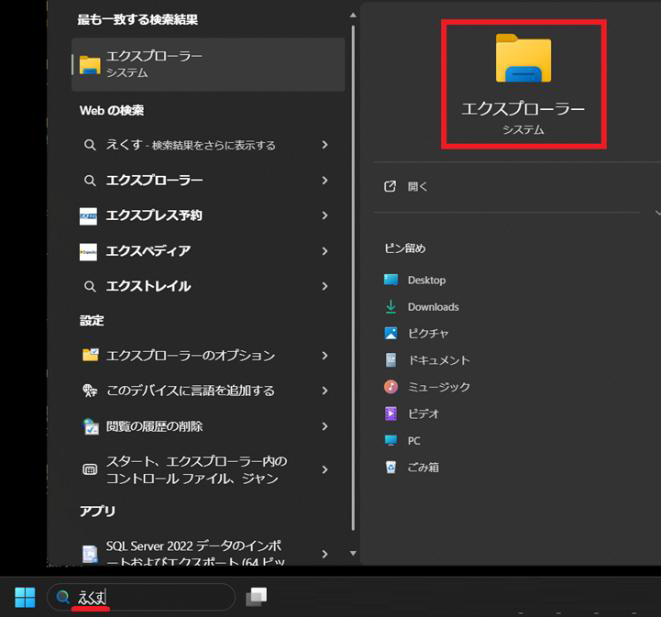
Task: Expand the エクスプレス予約 result chevron
Action: [325, 216]
